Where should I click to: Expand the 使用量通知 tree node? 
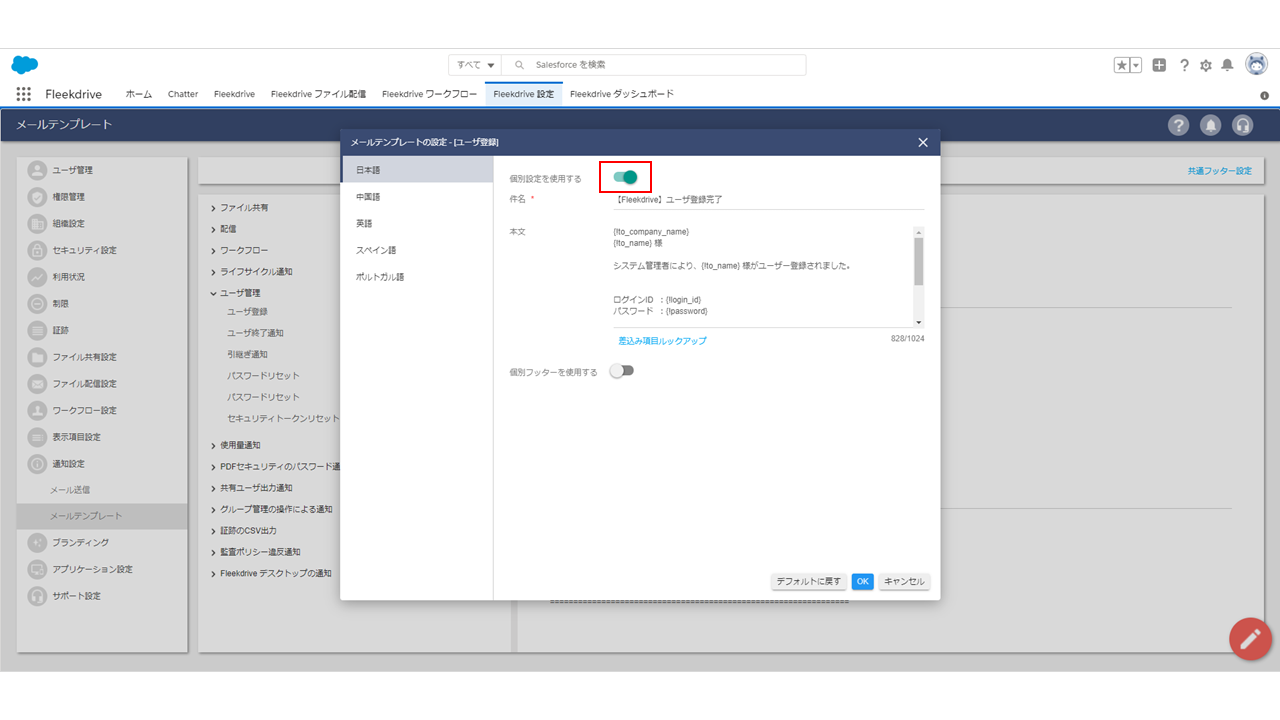tap(213, 445)
